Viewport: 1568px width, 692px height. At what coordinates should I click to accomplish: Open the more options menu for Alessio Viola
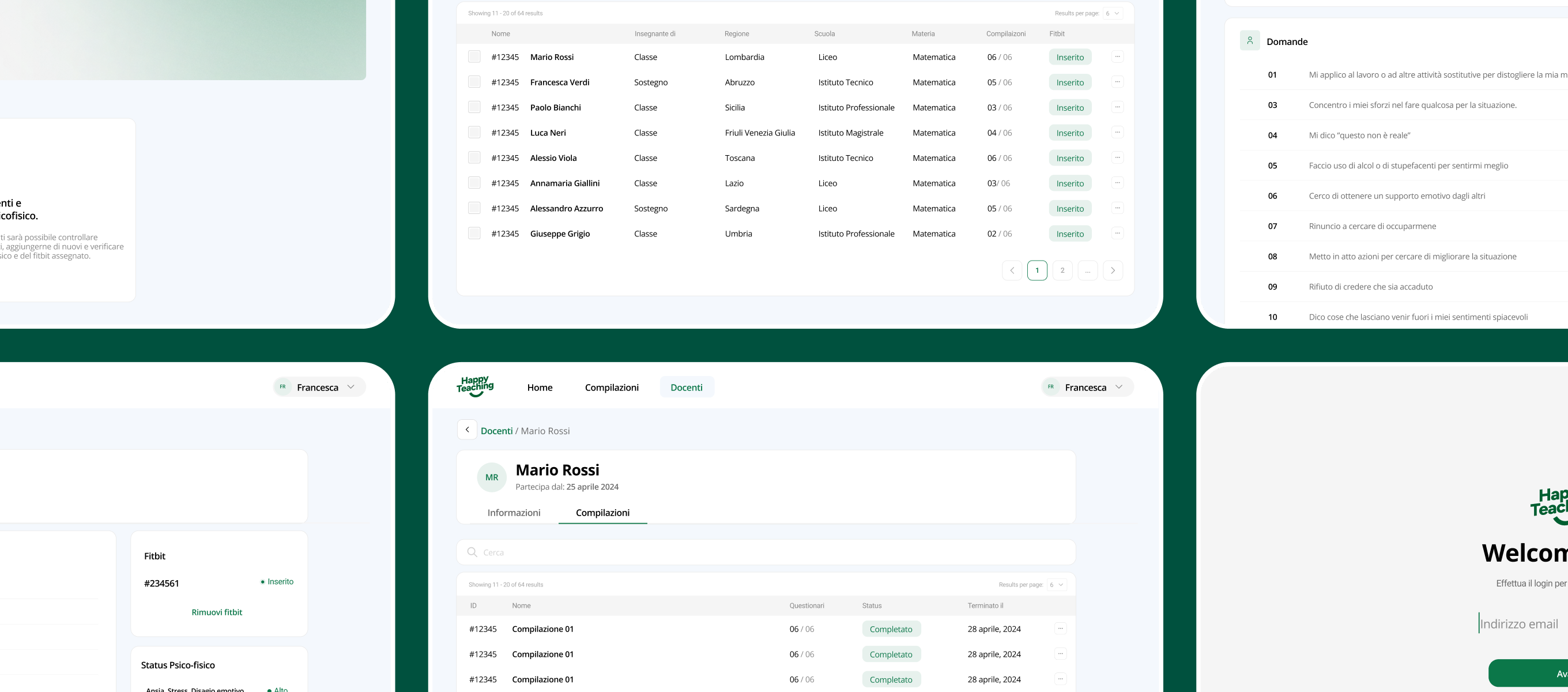pyautogui.click(x=1117, y=158)
